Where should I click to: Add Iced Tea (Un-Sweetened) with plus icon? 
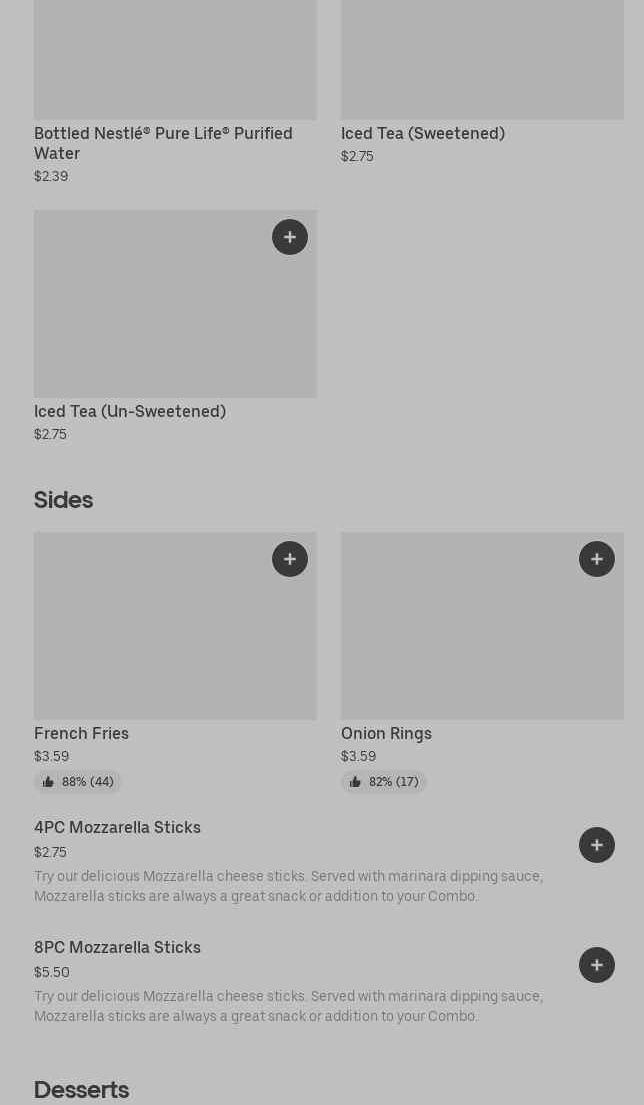click(x=290, y=237)
